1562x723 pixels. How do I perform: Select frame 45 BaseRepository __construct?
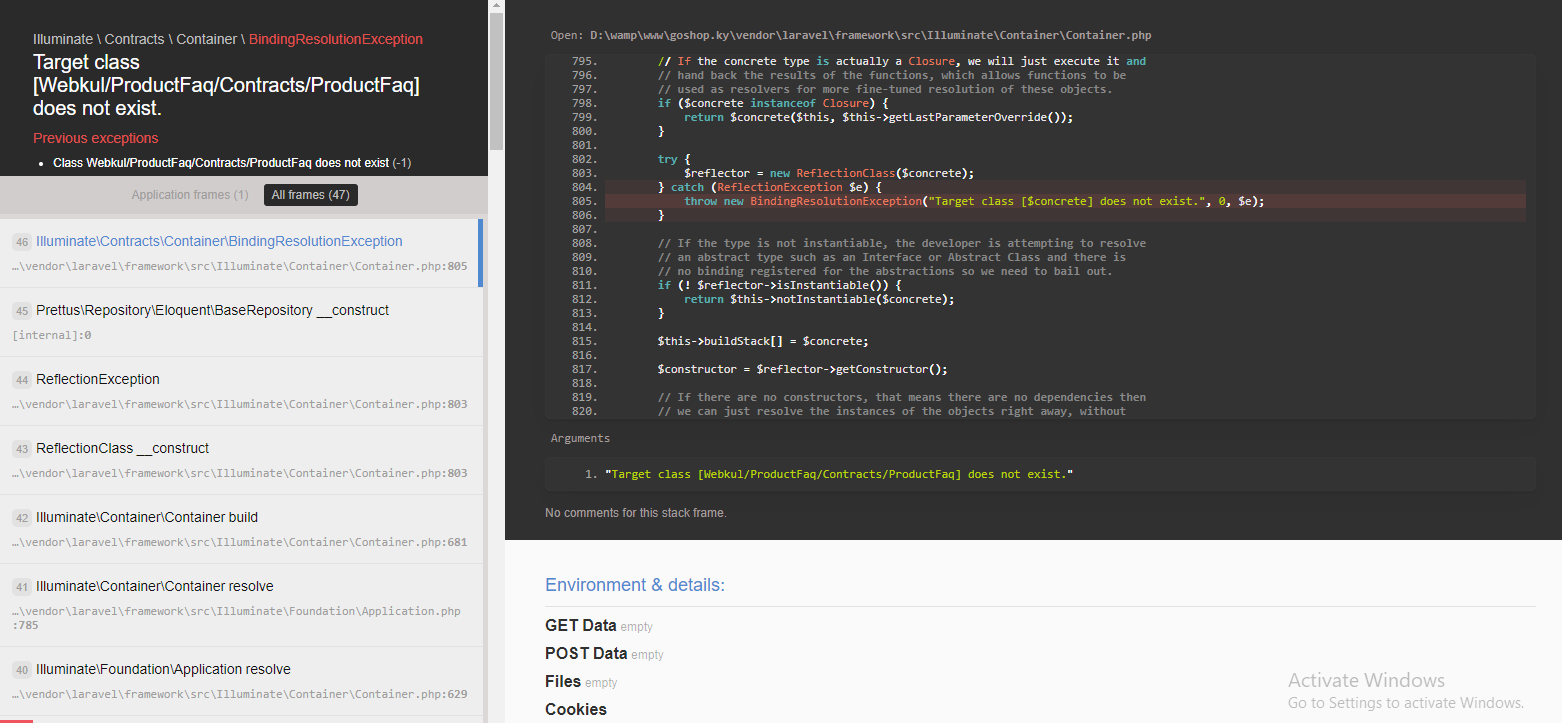pos(242,322)
